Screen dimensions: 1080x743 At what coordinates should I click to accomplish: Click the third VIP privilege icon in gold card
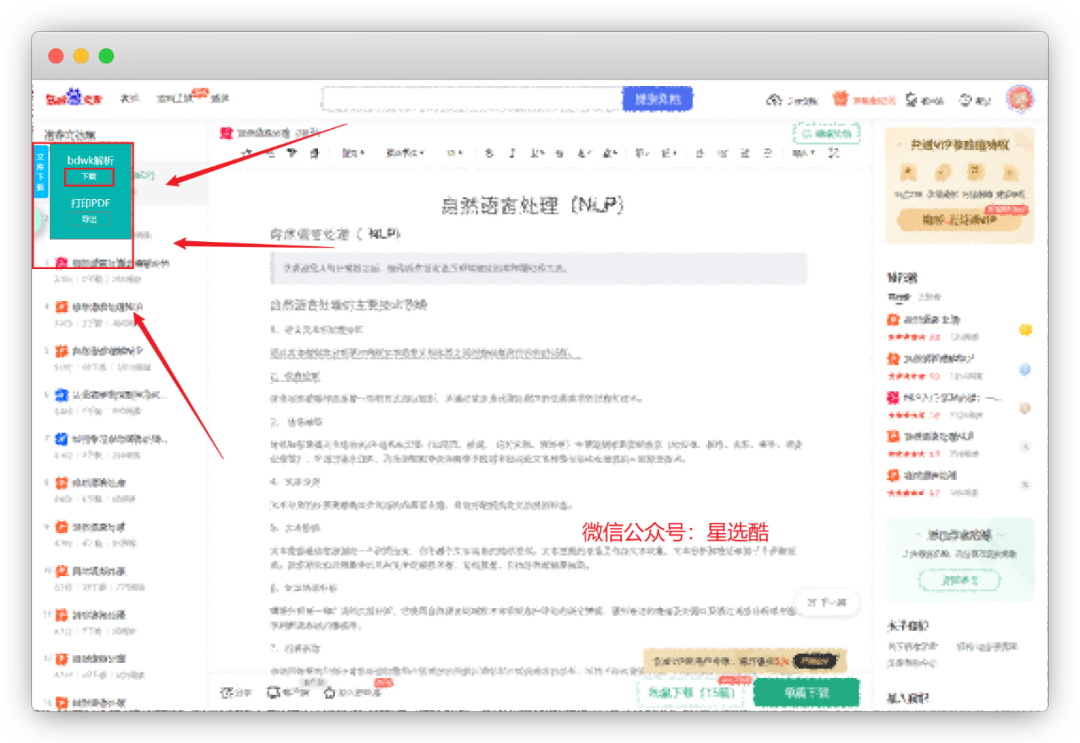click(x=975, y=172)
